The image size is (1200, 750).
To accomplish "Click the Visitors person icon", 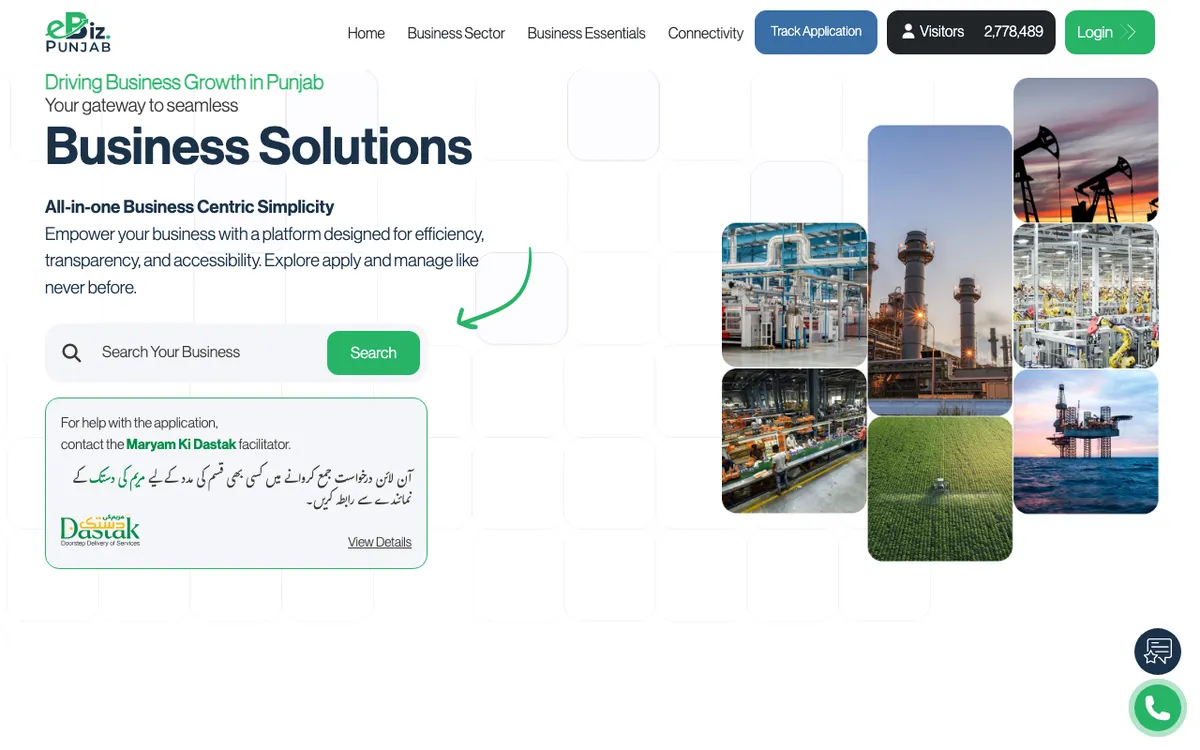I will click(908, 32).
